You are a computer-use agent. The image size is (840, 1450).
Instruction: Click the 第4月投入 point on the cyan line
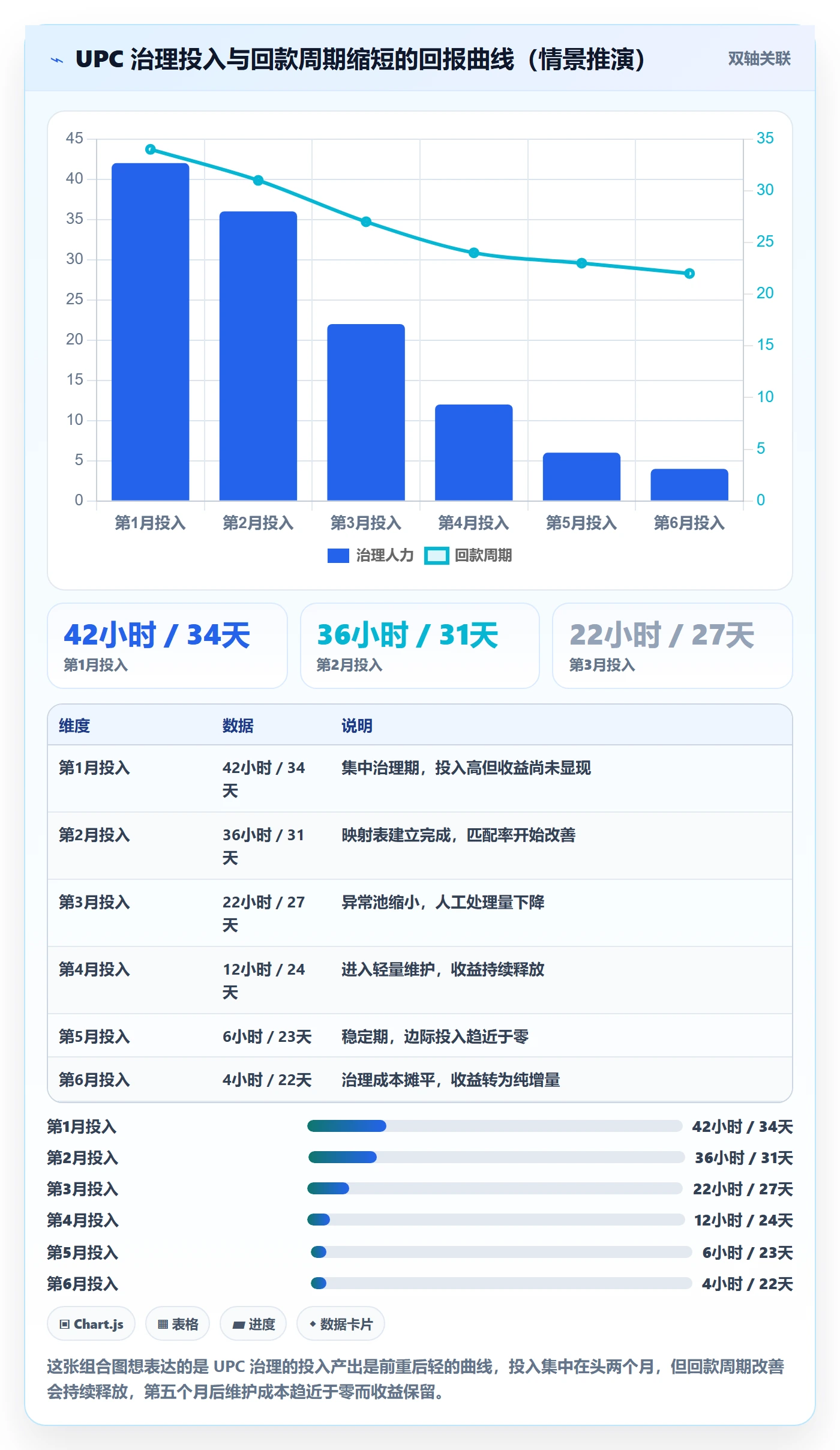point(474,253)
